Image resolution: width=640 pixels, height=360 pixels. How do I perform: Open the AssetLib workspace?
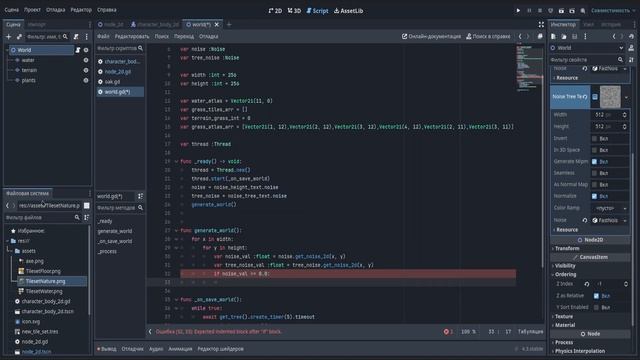point(348,11)
